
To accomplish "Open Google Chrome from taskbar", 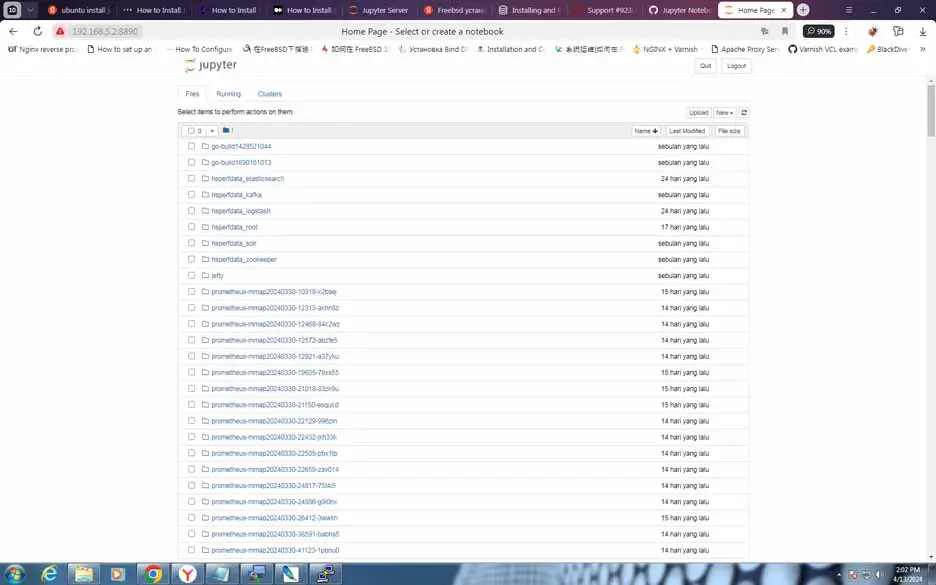I will click(153, 574).
